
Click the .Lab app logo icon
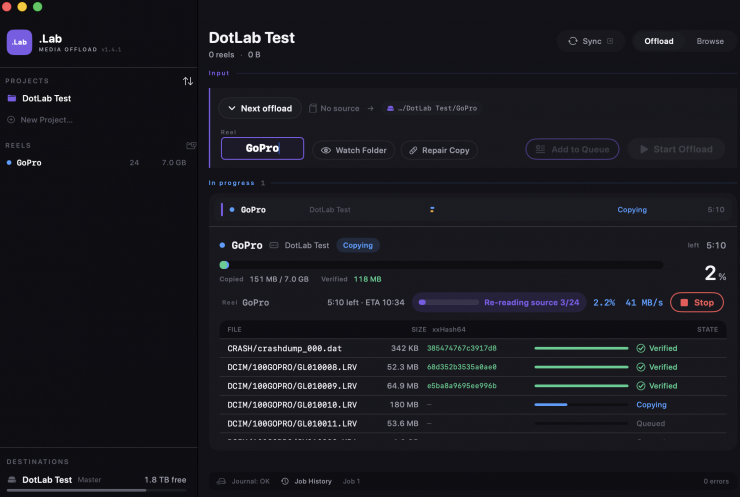tap(19, 42)
